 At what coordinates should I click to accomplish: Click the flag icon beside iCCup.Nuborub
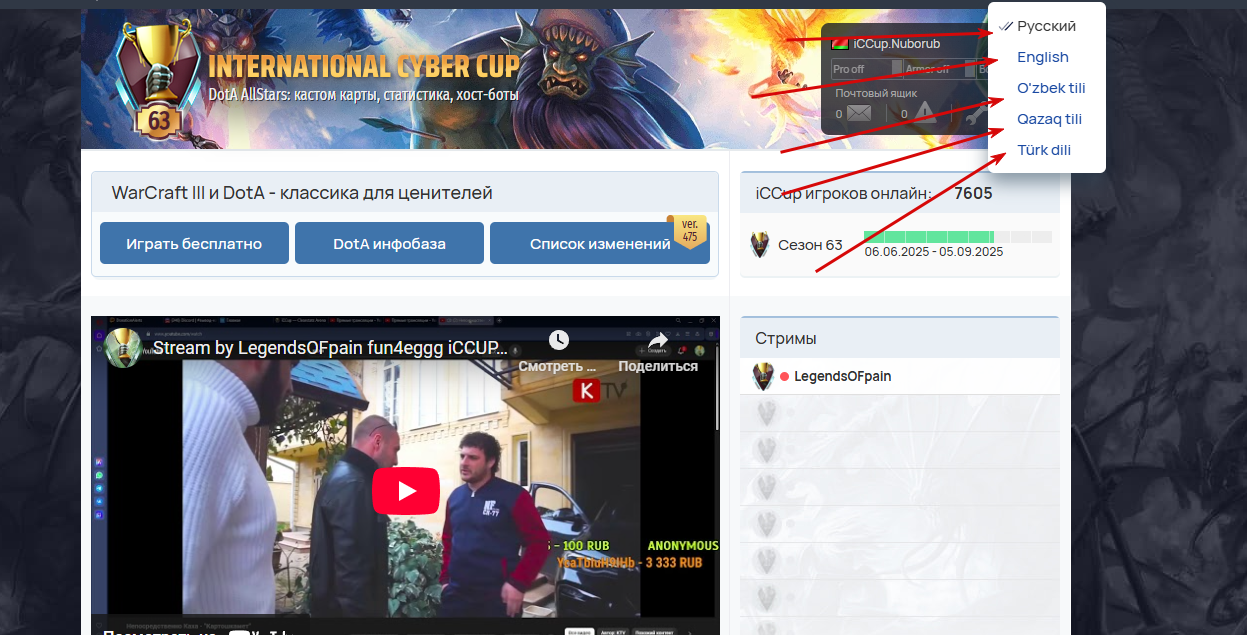coord(840,44)
